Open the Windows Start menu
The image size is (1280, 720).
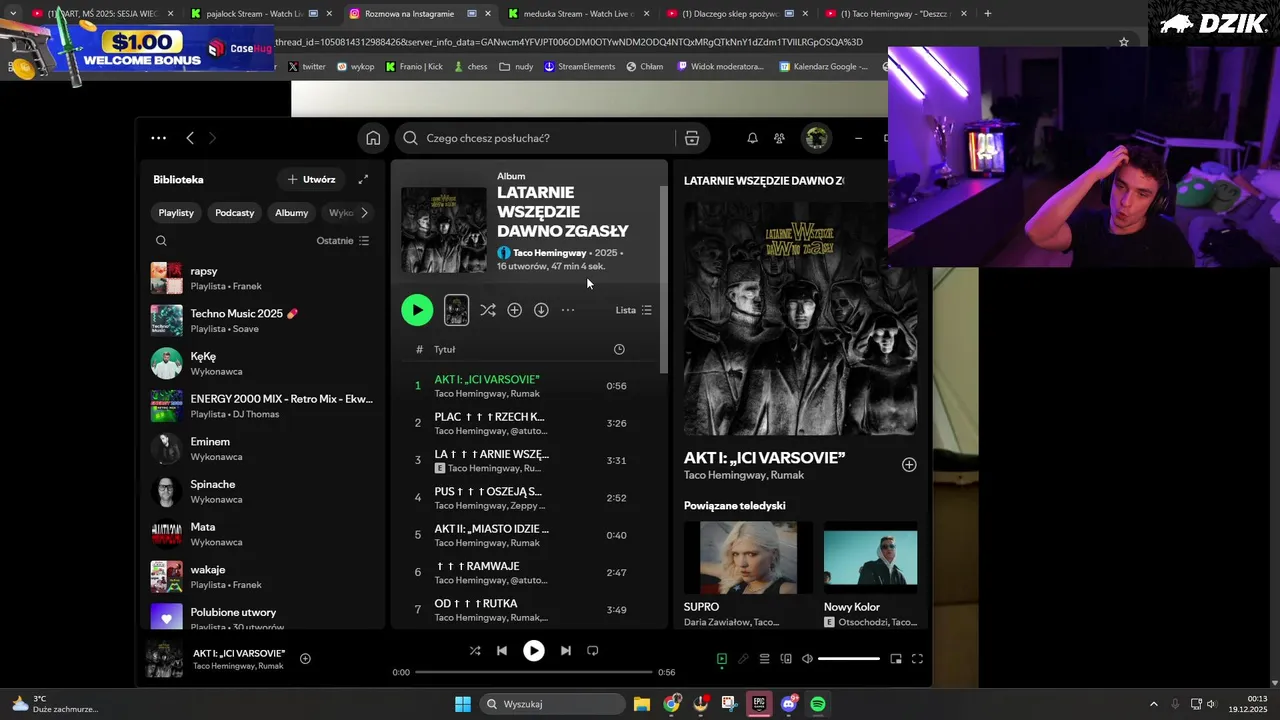(462, 704)
